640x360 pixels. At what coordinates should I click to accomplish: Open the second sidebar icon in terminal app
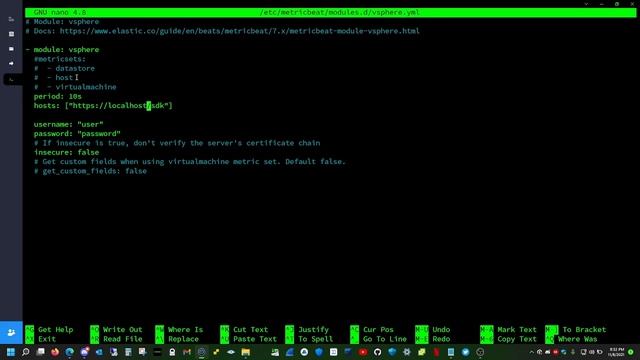coord(11,34)
